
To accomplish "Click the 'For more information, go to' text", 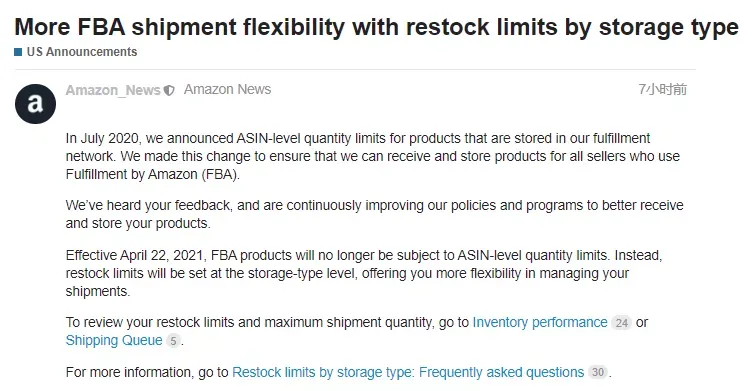I will tap(147, 372).
